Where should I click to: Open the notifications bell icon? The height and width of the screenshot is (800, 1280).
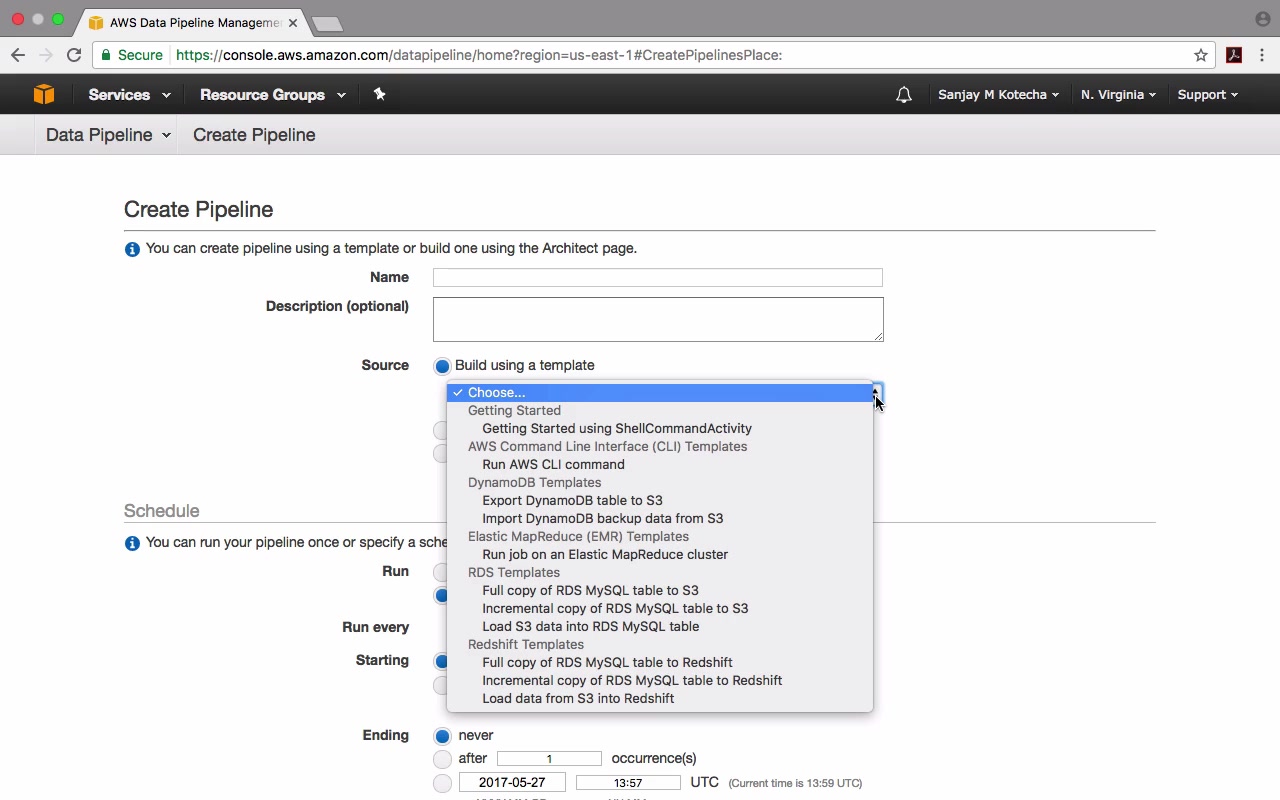(904, 95)
